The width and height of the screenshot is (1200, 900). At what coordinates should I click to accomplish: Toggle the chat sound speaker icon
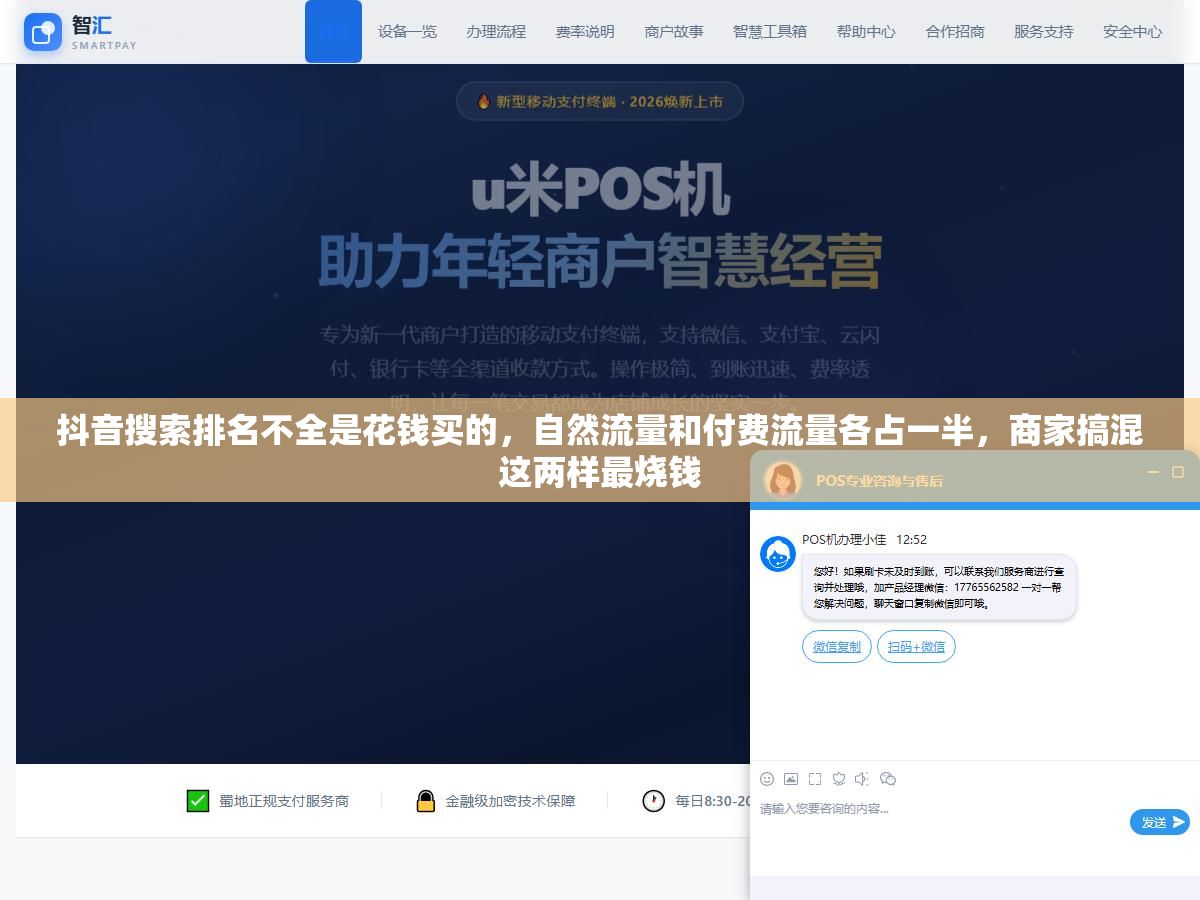pyautogui.click(x=863, y=779)
